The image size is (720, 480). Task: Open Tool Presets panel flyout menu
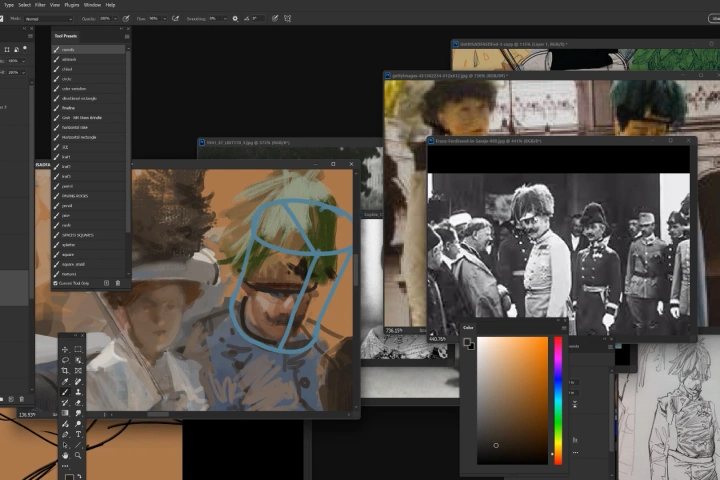tap(127, 36)
